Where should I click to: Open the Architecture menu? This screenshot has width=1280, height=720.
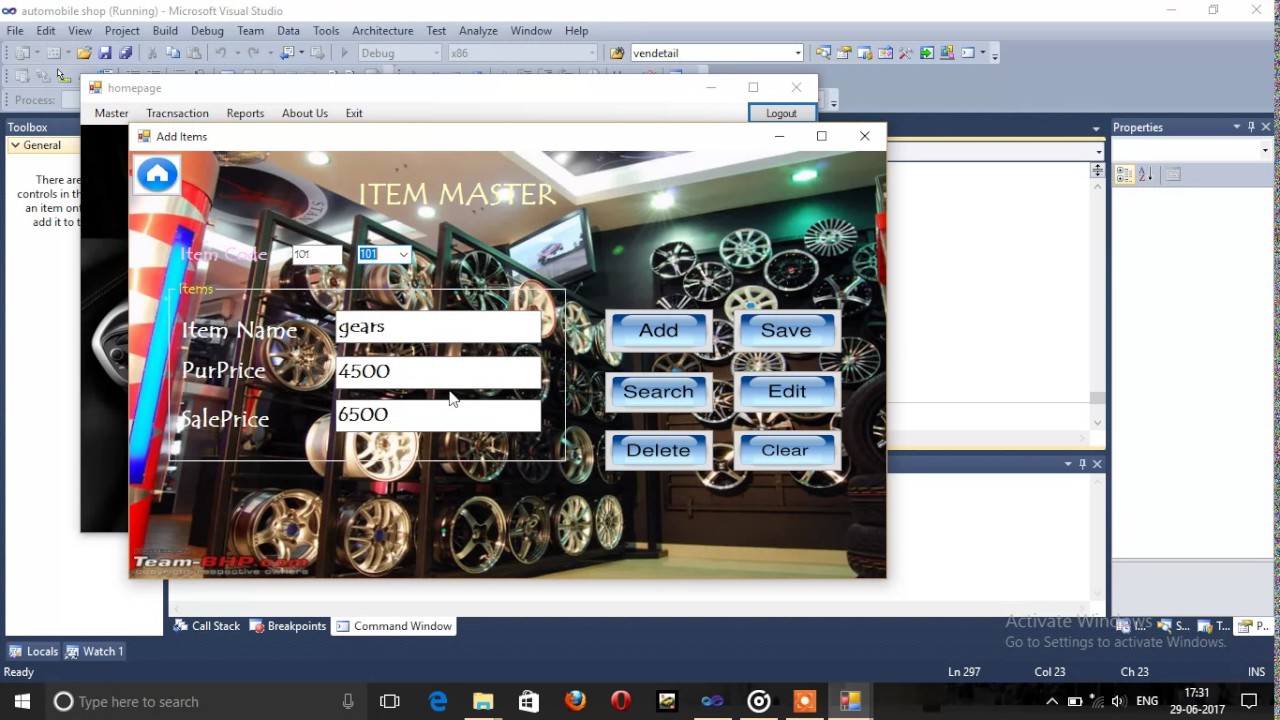pyautogui.click(x=382, y=31)
